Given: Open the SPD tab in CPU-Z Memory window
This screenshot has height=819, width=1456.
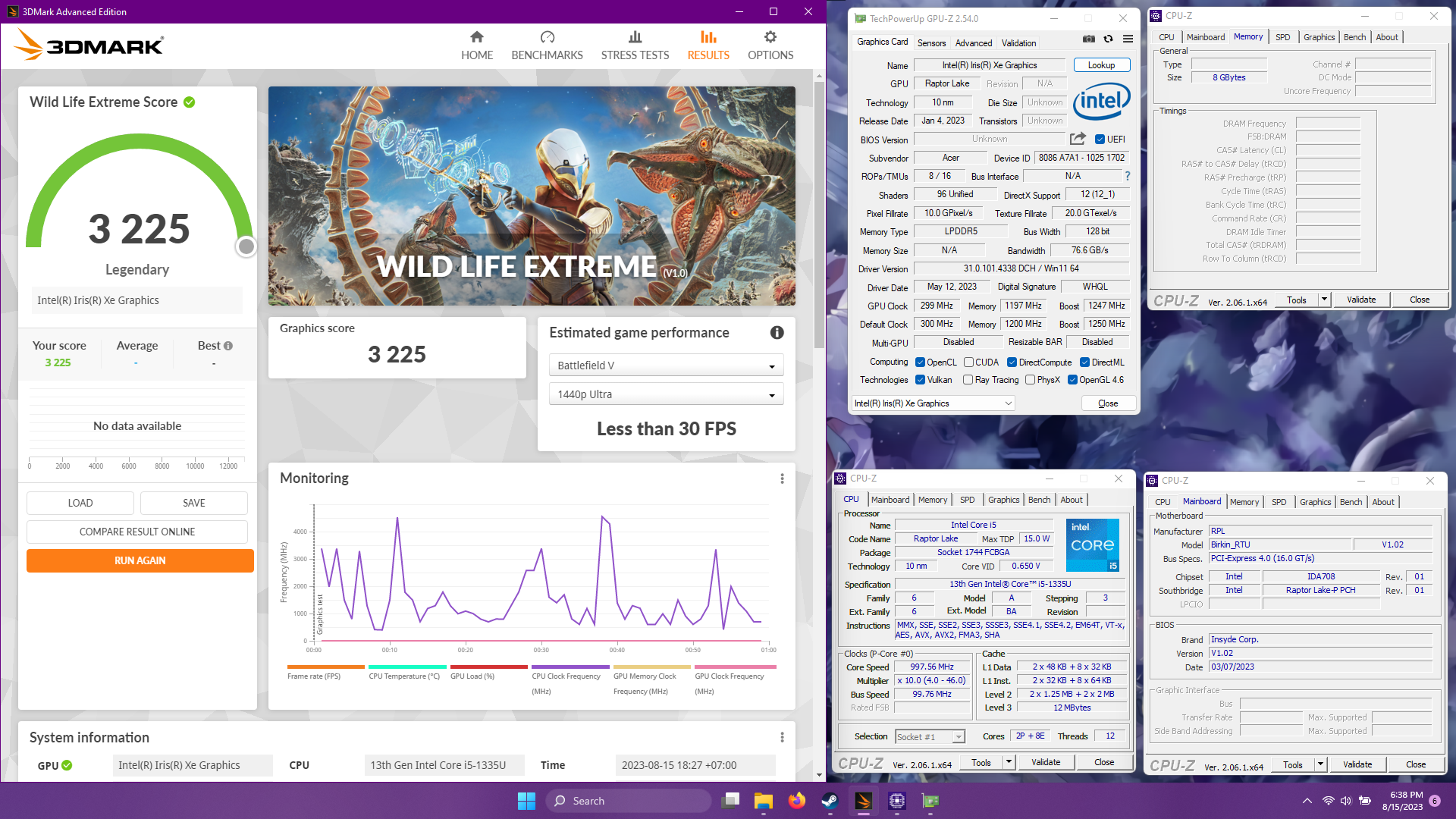Looking at the screenshot, I should pos(1282,37).
